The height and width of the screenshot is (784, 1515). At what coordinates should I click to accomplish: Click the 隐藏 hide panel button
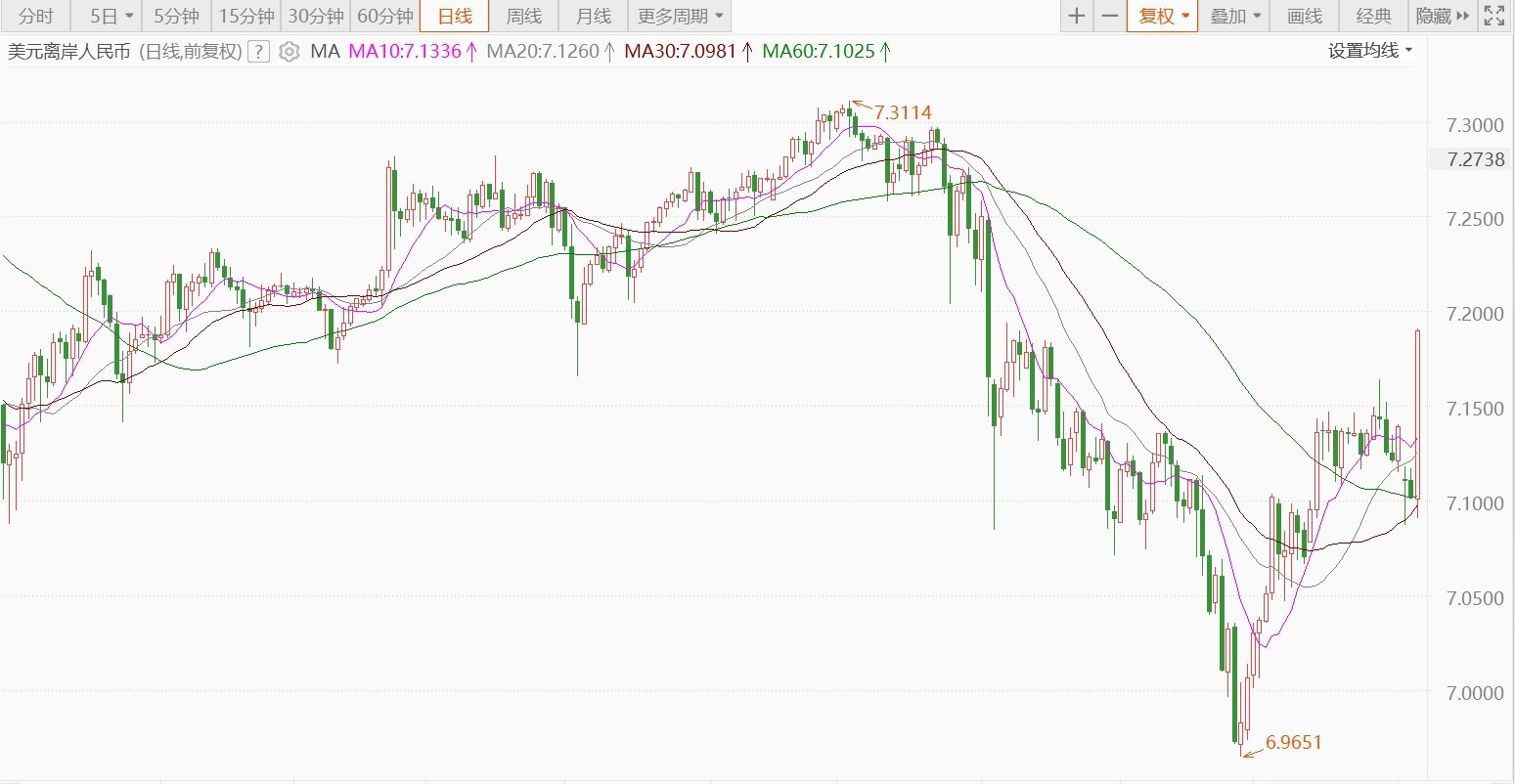coord(1443,16)
